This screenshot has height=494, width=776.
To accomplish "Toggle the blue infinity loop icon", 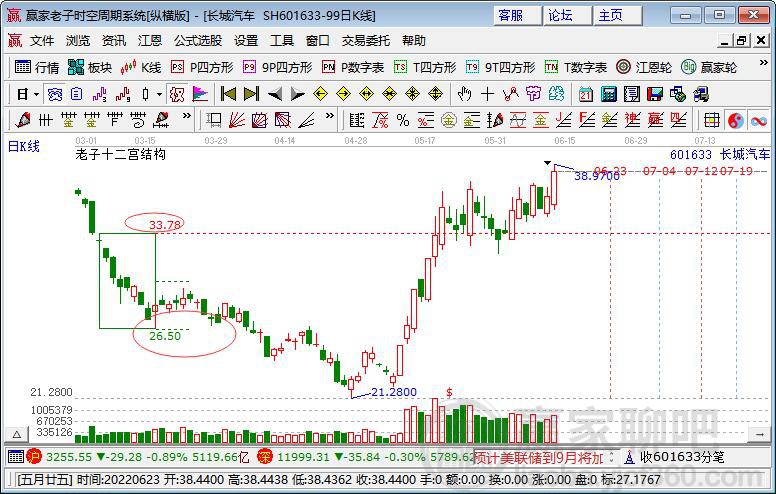I will point(758,120).
